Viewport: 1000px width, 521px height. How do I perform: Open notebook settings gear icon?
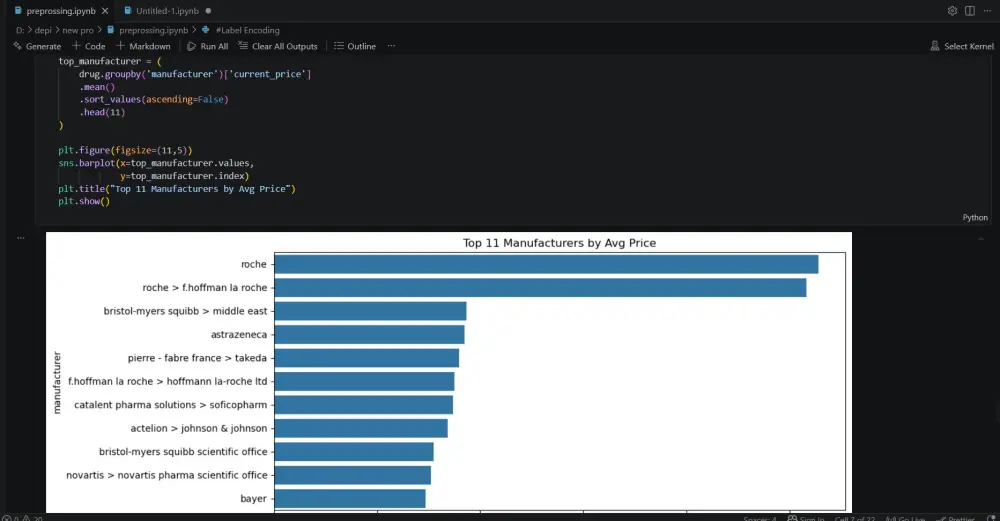coord(952,11)
